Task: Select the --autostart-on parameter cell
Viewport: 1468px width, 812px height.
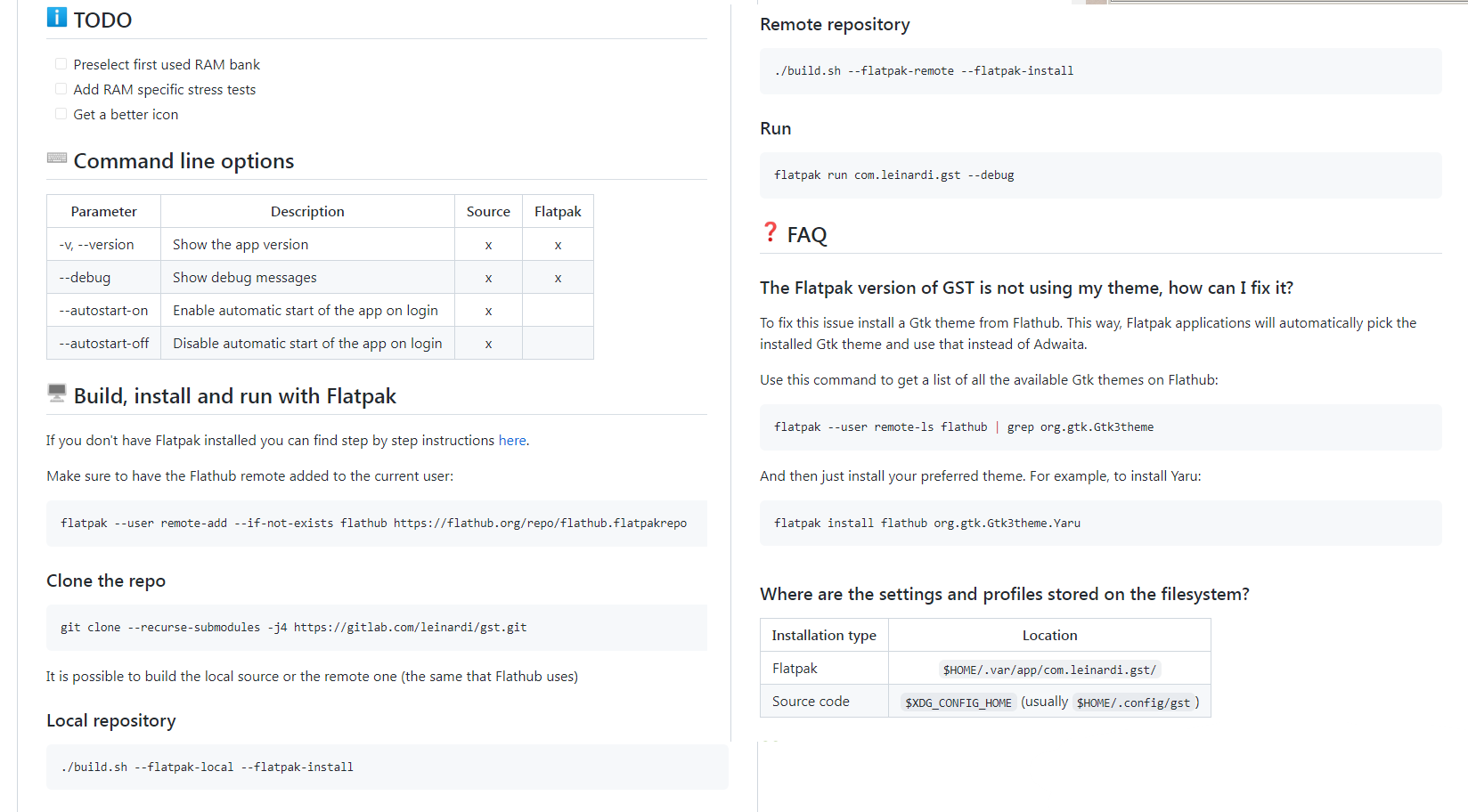Action: tap(103, 311)
